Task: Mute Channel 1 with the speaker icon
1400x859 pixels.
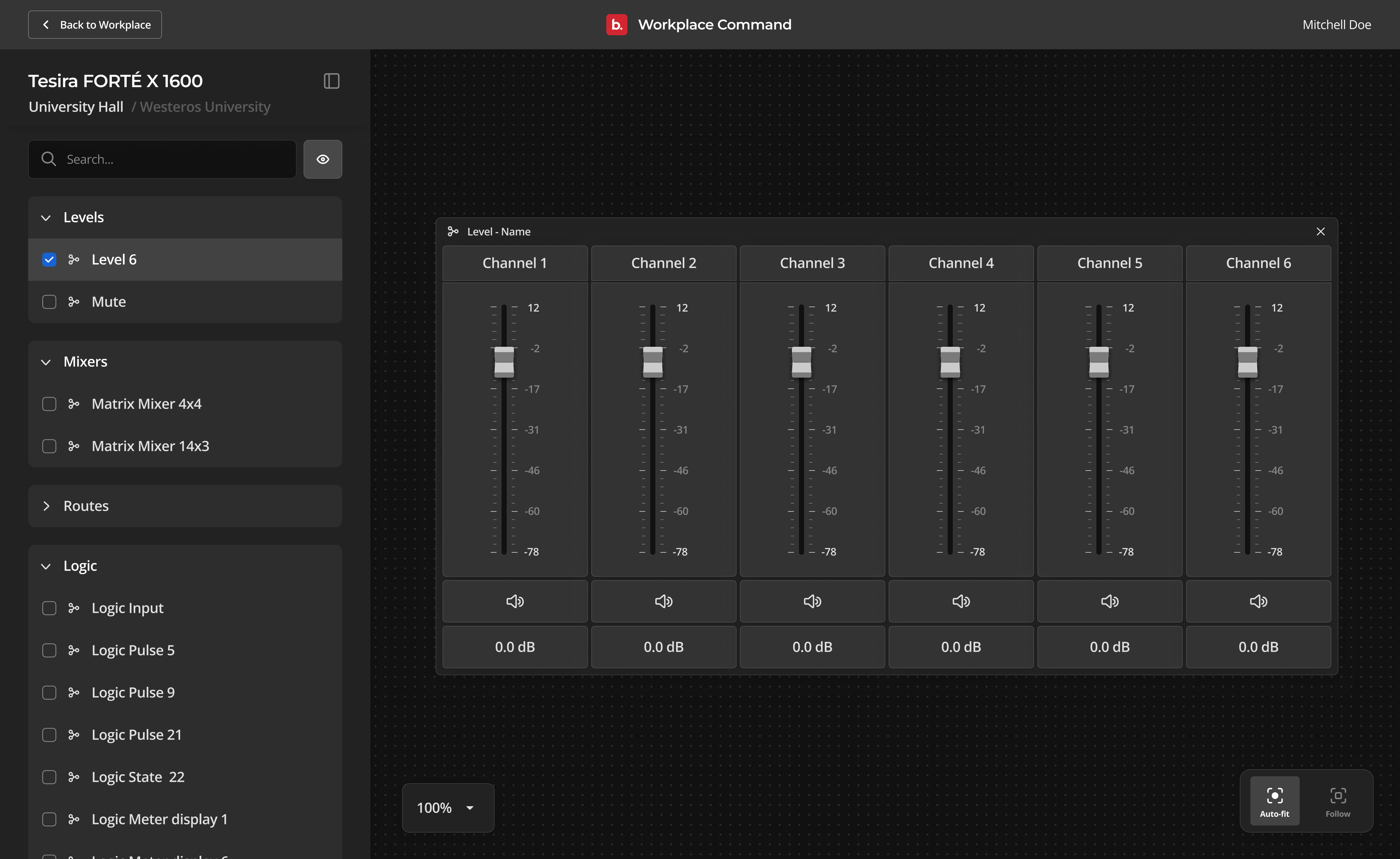Action: click(515, 601)
